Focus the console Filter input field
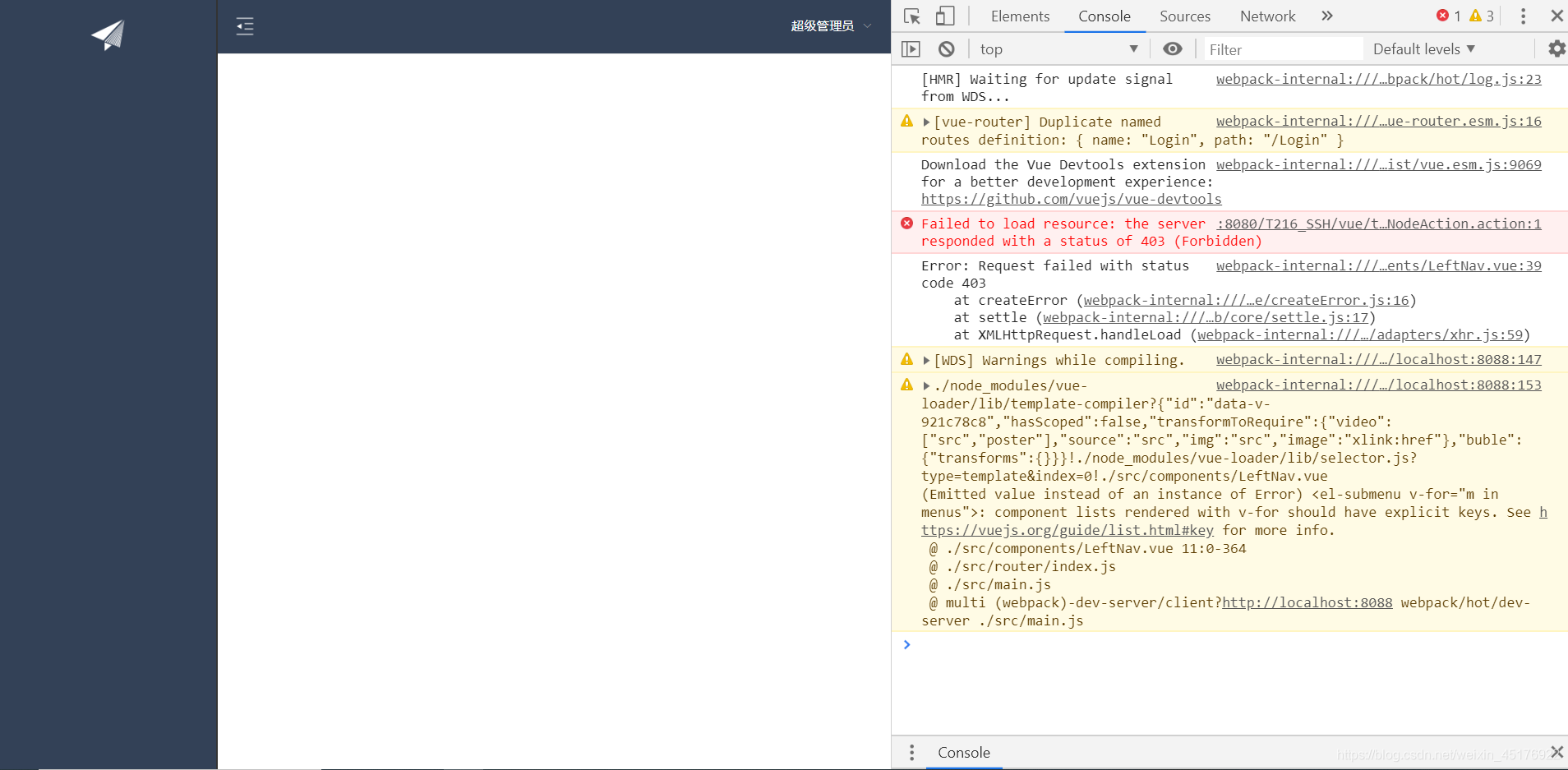The image size is (1568, 770). pyautogui.click(x=1283, y=49)
